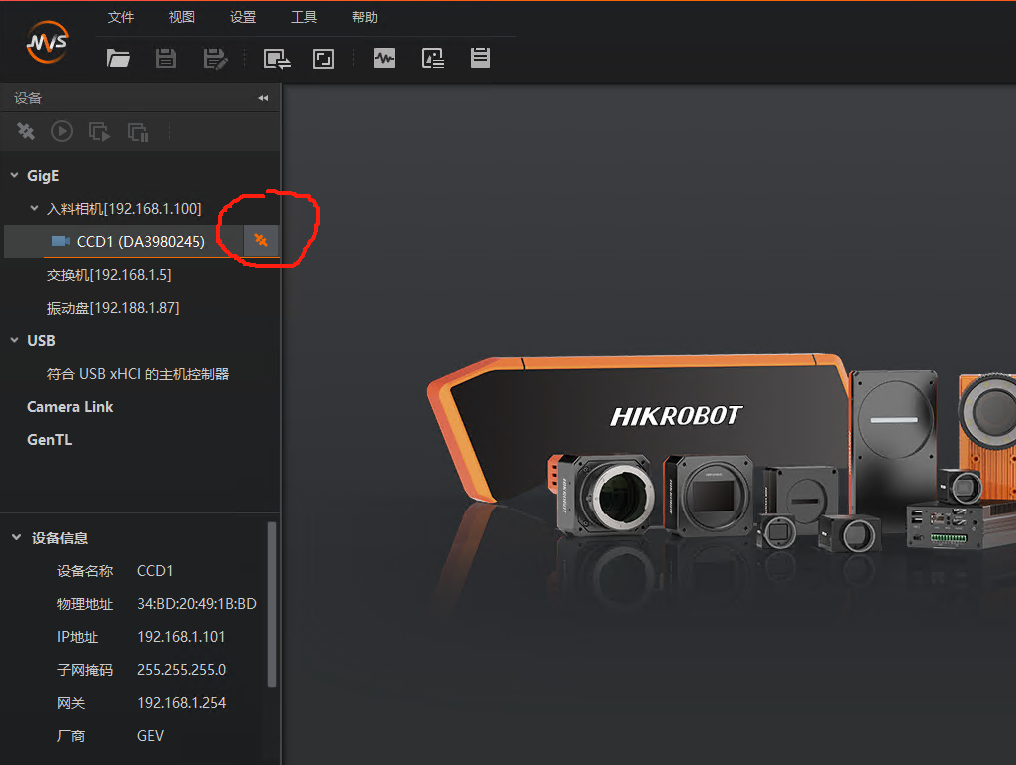Image resolution: width=1016 pixels, height=765 pixels.
Task: Select the Camera Link category
Action: [70, 407]
